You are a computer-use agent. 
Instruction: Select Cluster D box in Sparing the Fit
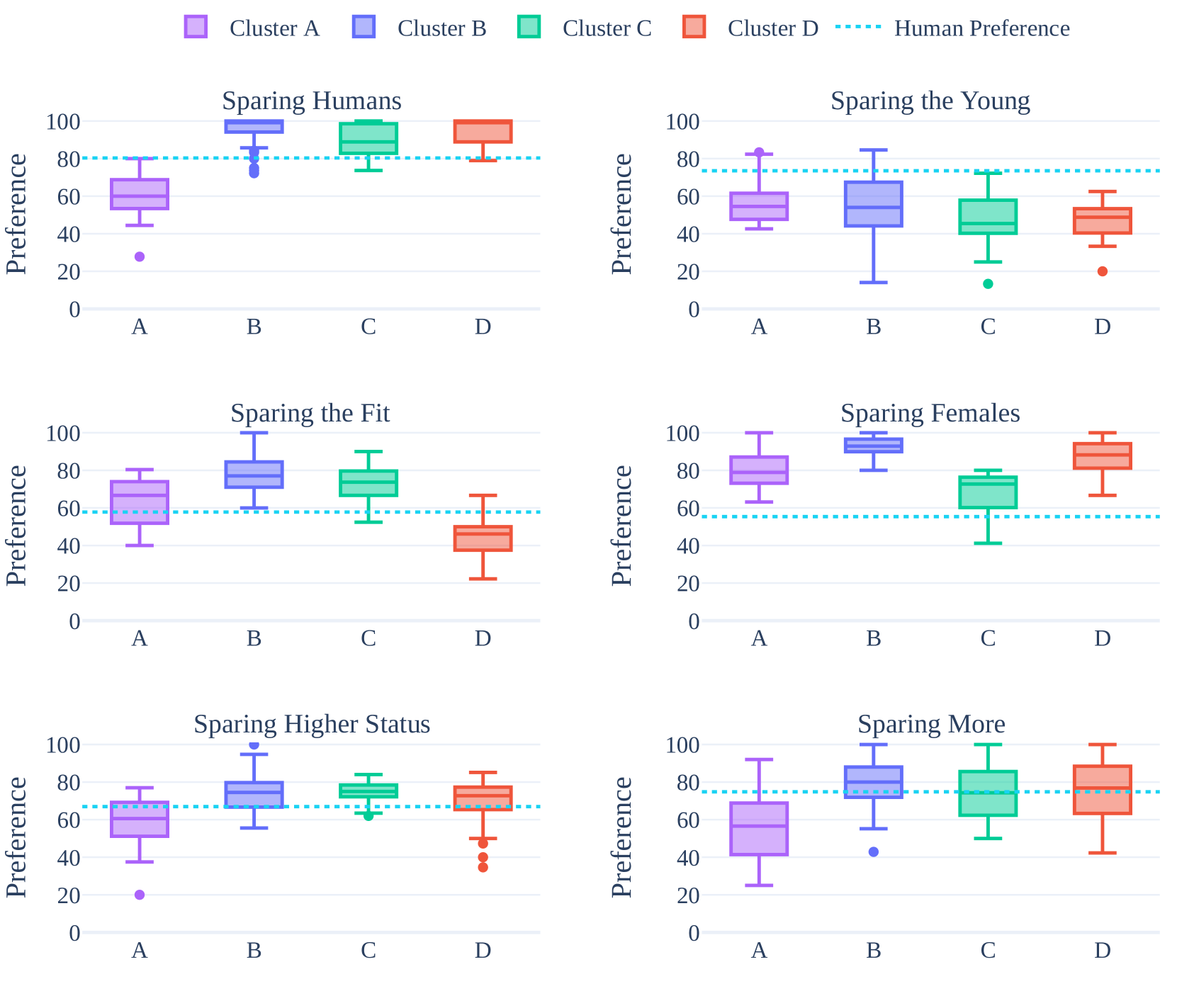pos(483,538)
